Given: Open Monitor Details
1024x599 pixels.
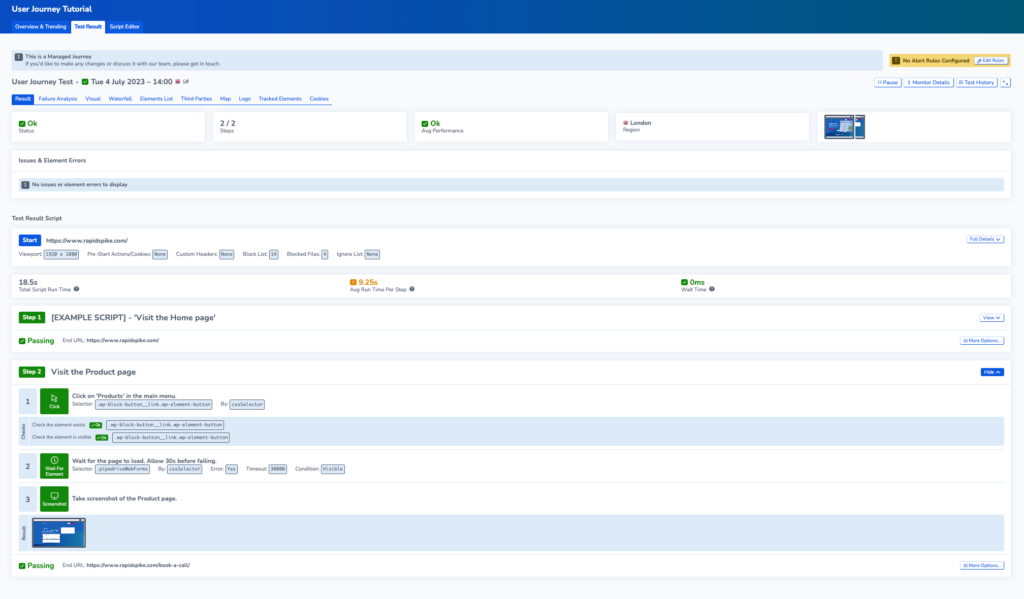Looking at the screenshot, I should pyautogui.click(x=928, y=82).
